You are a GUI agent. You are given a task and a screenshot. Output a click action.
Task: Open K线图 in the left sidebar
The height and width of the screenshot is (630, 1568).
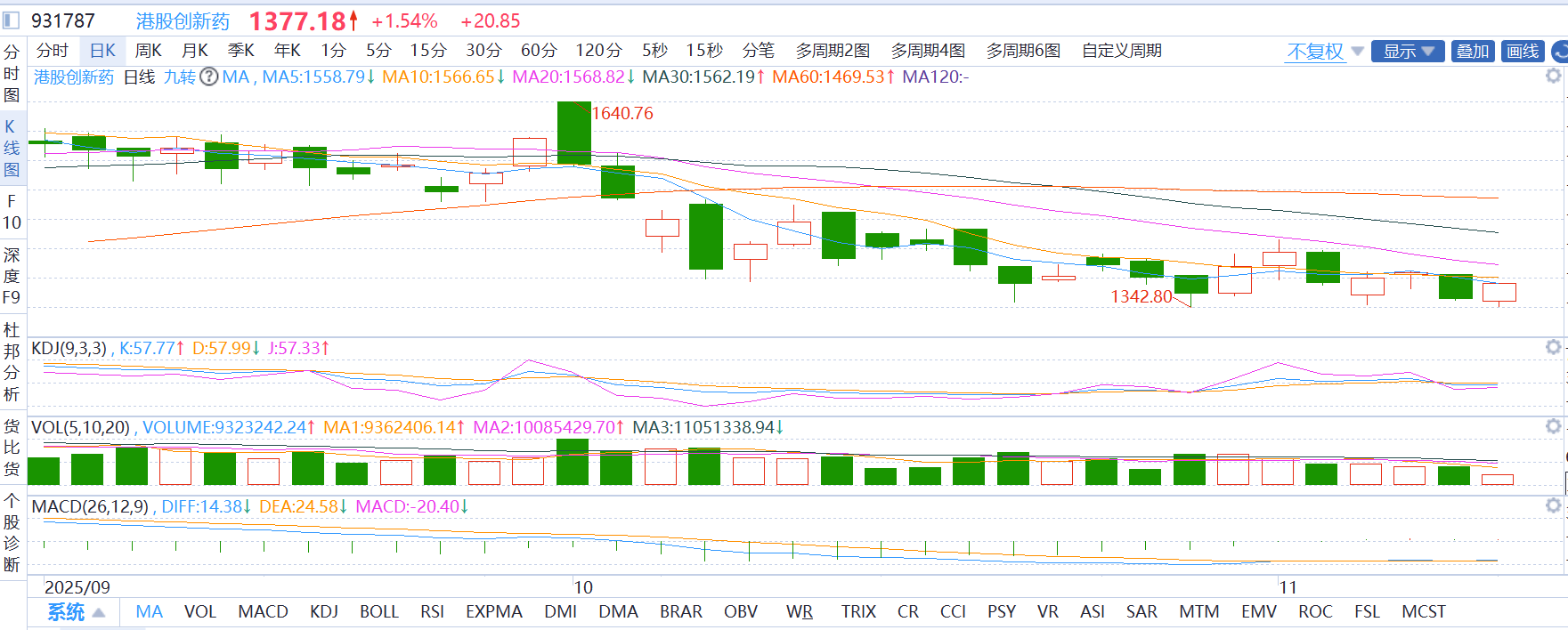tap(12, 148)
